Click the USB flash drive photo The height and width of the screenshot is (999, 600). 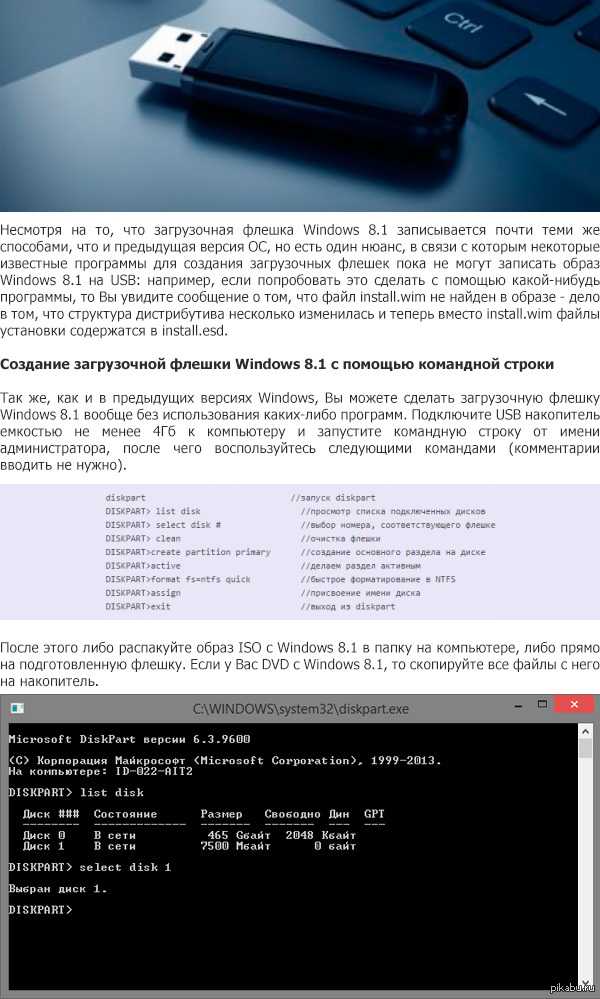coord(300,106)
